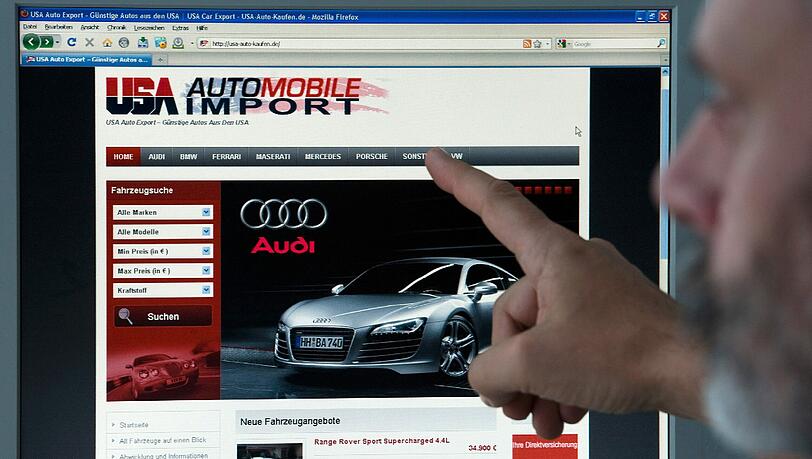
Task: Open the MERCEDES navigation item
Action: [x=323, y=156]
